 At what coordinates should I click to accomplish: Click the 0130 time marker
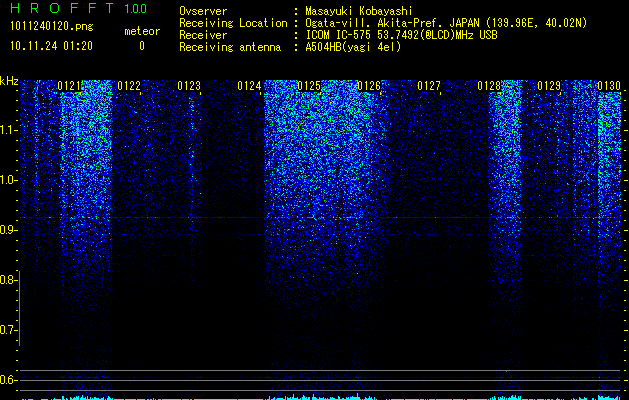(609, 86)
